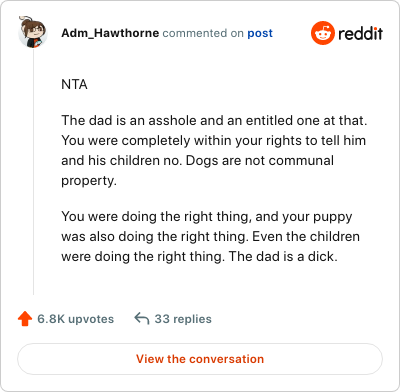
Task: Click the "33 replies" count
Action: (x=183, y=319)
